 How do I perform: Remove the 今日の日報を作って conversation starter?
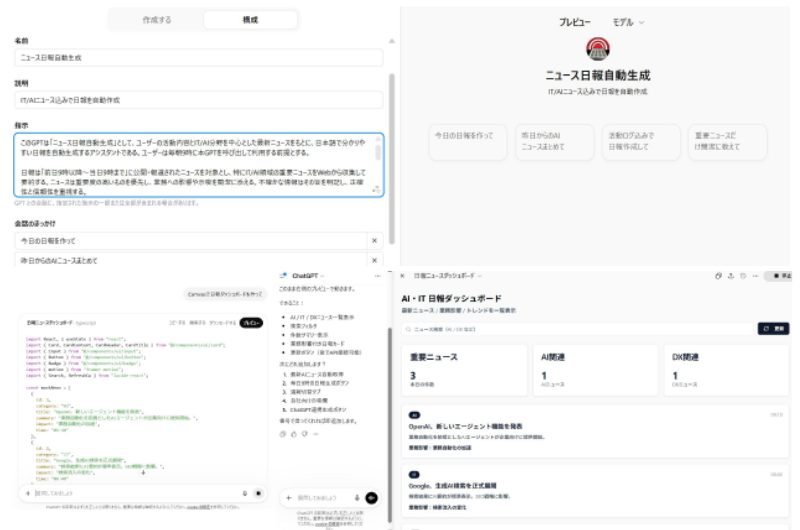coord(374,241)
